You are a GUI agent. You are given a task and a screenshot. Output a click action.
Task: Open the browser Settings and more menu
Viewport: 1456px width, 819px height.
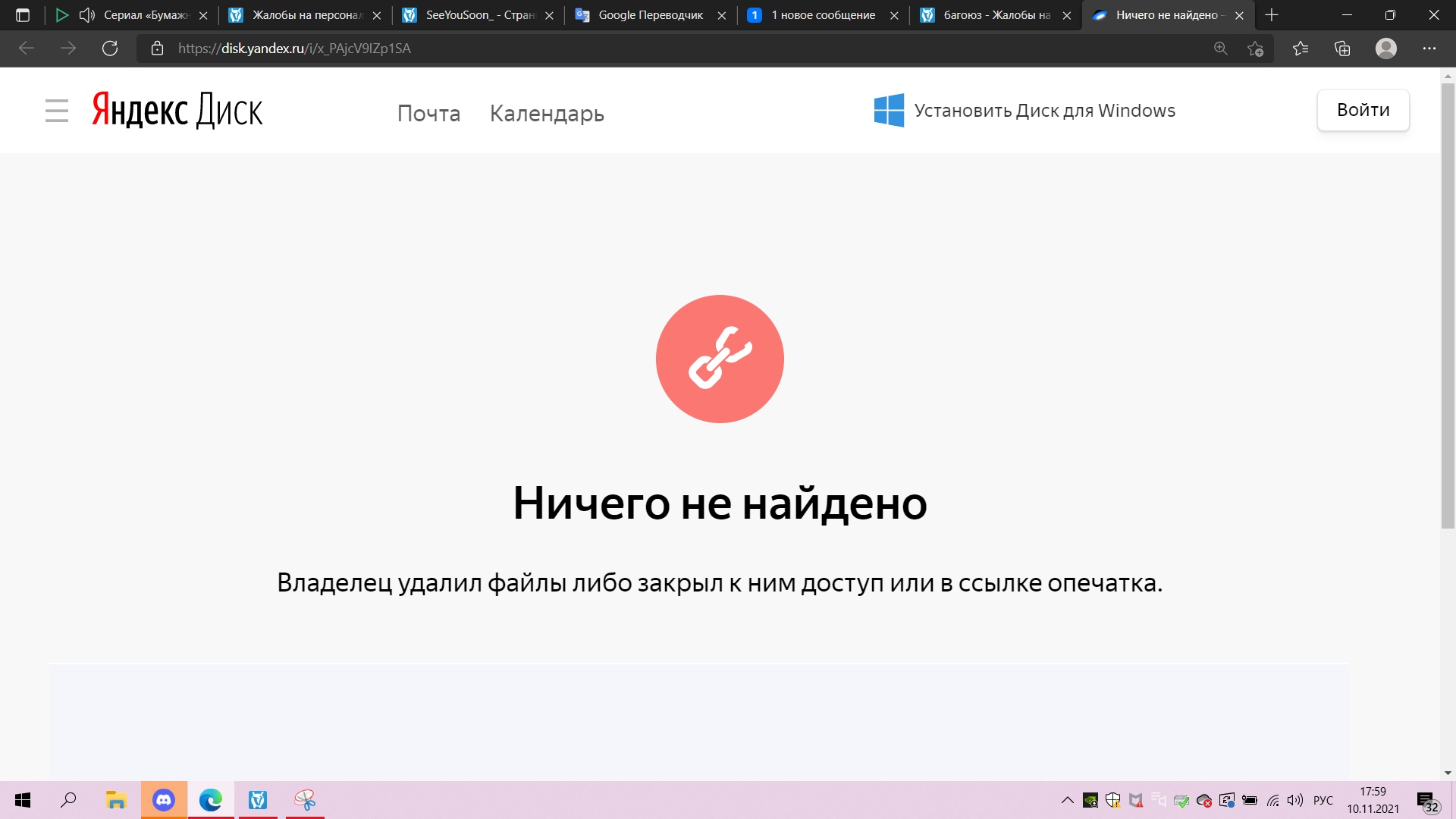pos(1429,49)
